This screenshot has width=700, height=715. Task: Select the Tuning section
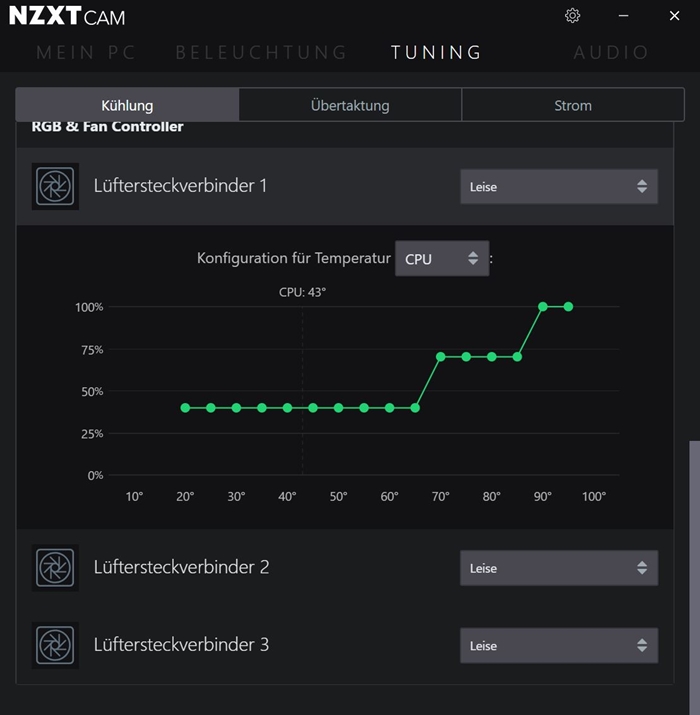tap(436, 52)
